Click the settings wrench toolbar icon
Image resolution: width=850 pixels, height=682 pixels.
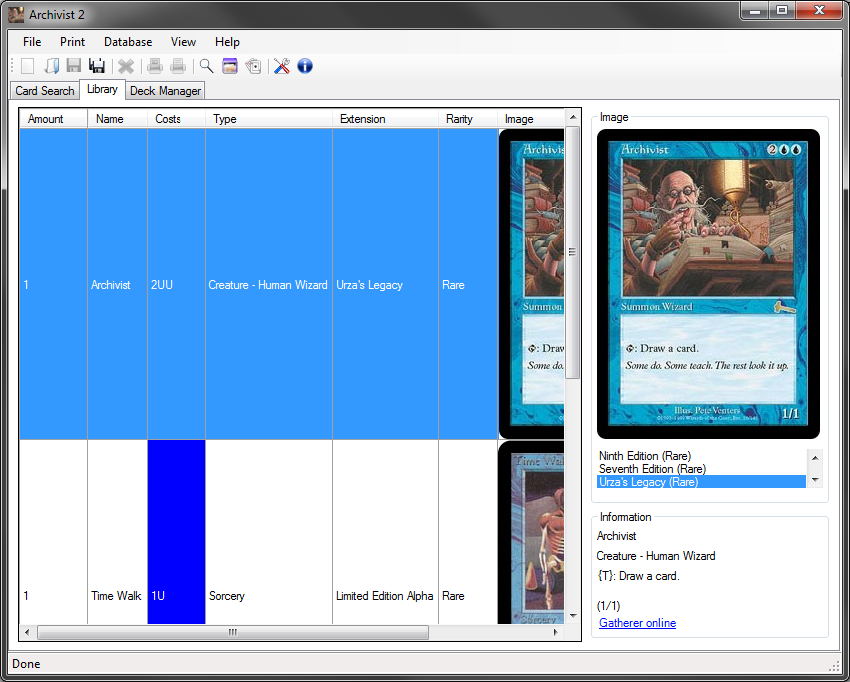click(x=281, y=66)
